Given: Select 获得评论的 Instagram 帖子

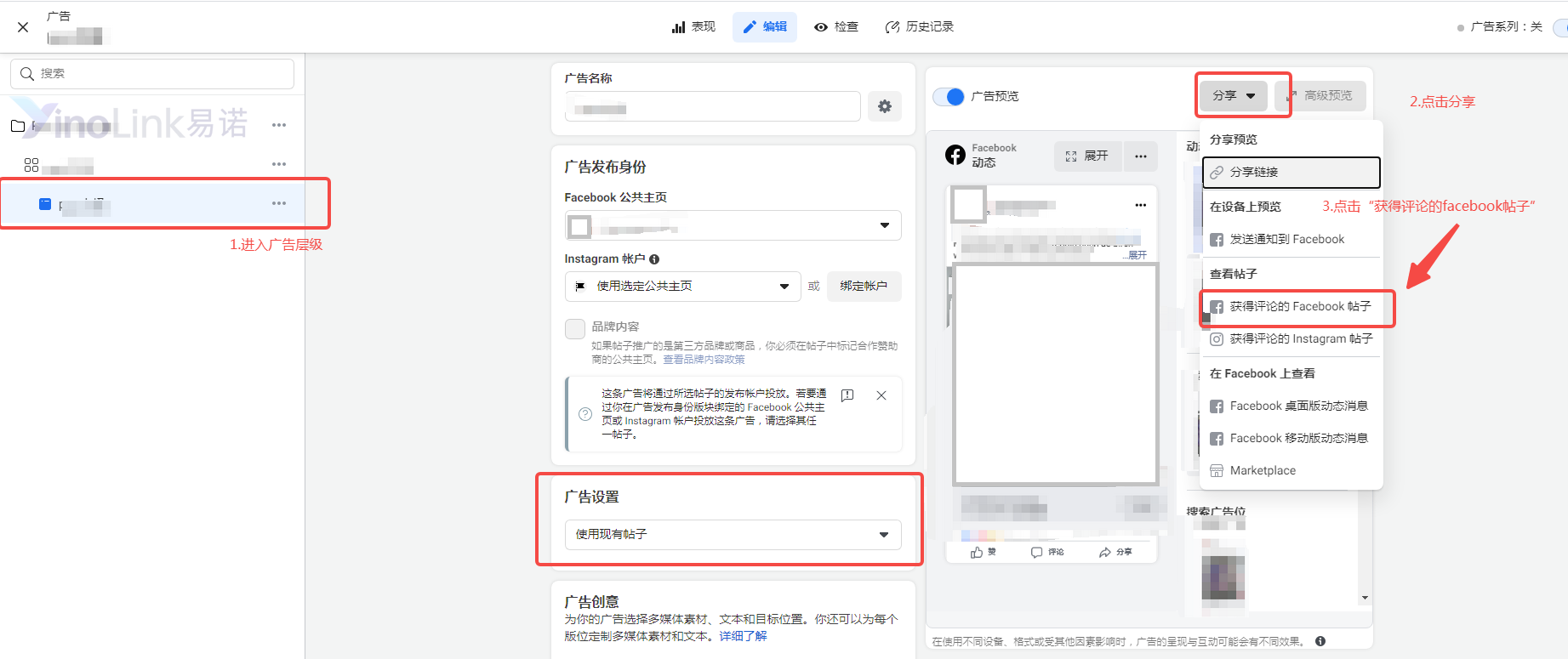Looking at the screenshot, I should coord(1291,339).
